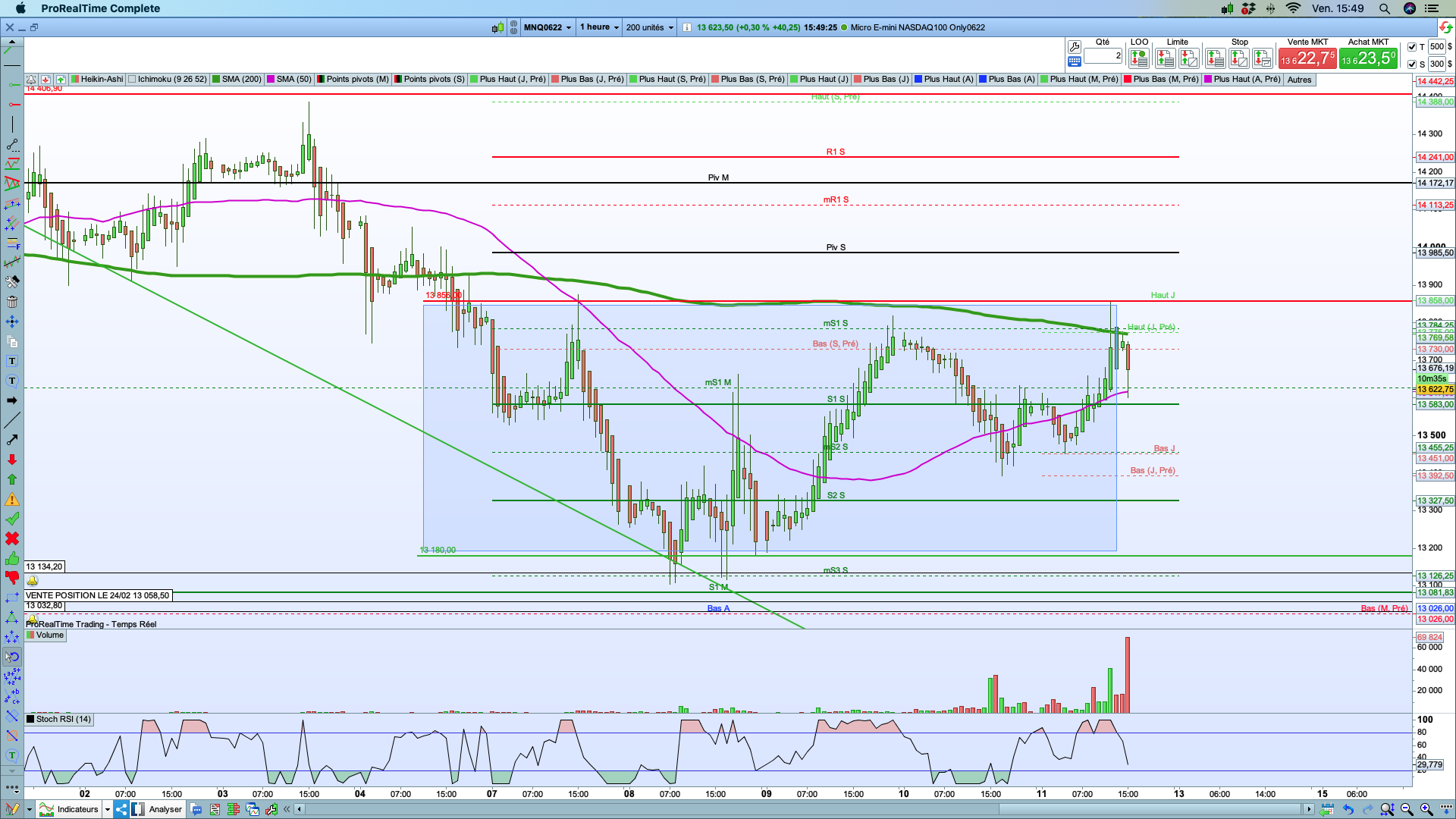
Task: Open the 200 unités dropdown
Action: pyautogui.click(x=649, y=27)
